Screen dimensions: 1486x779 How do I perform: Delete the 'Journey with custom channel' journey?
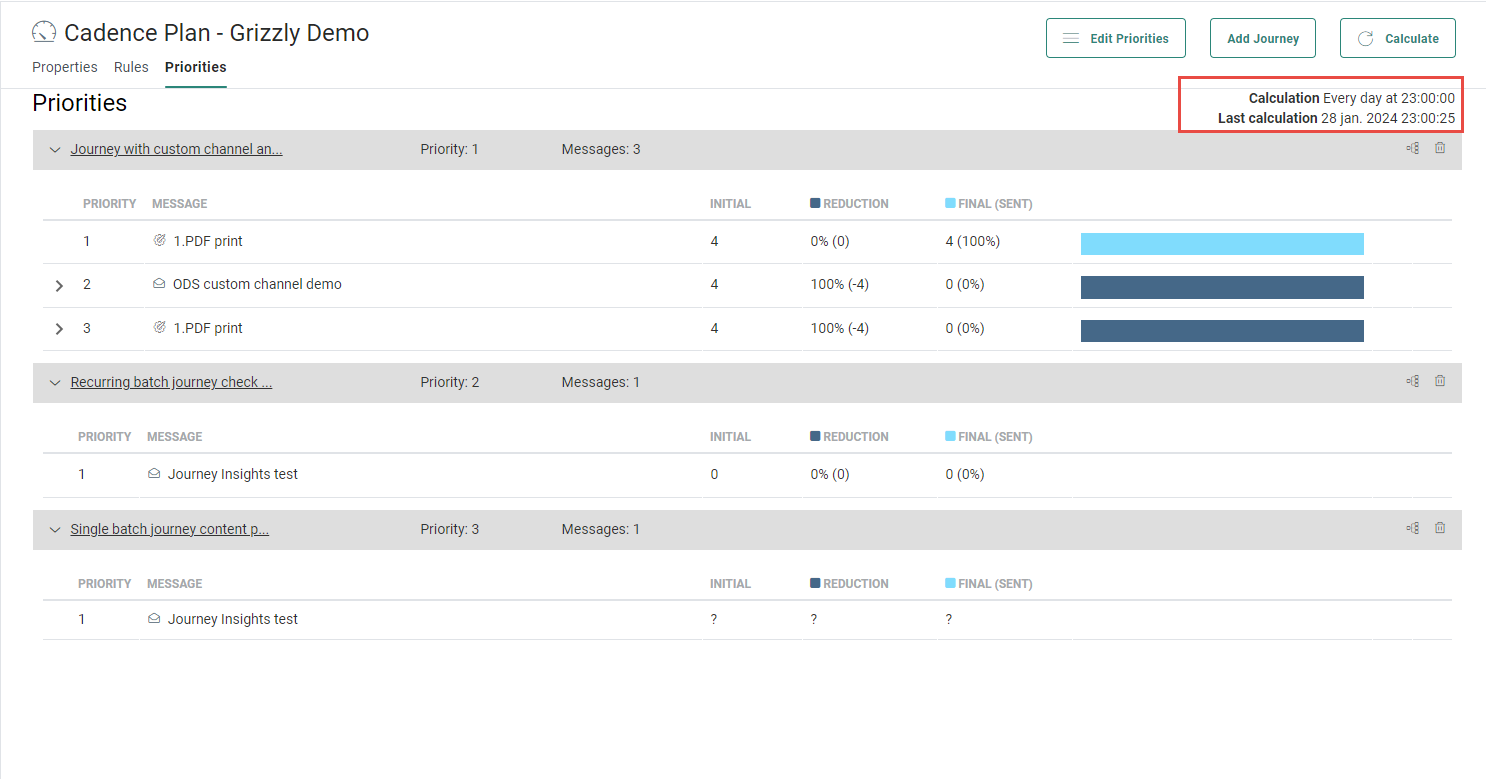pyautogui.click(x=1440, y=148)
